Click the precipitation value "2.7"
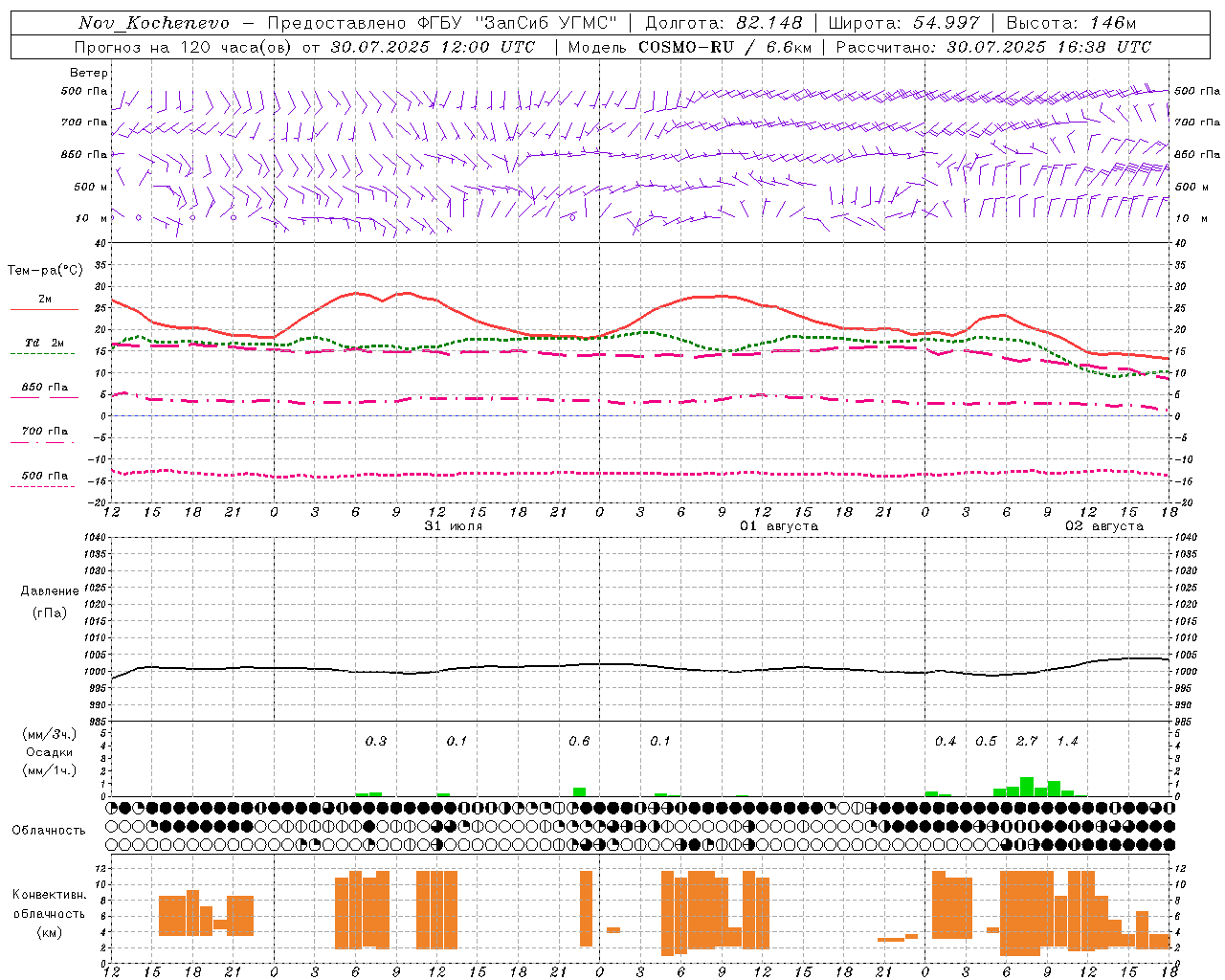The height and width of the screenshot is (980, 1225). pyautogui.click(x=1027, y=741)
